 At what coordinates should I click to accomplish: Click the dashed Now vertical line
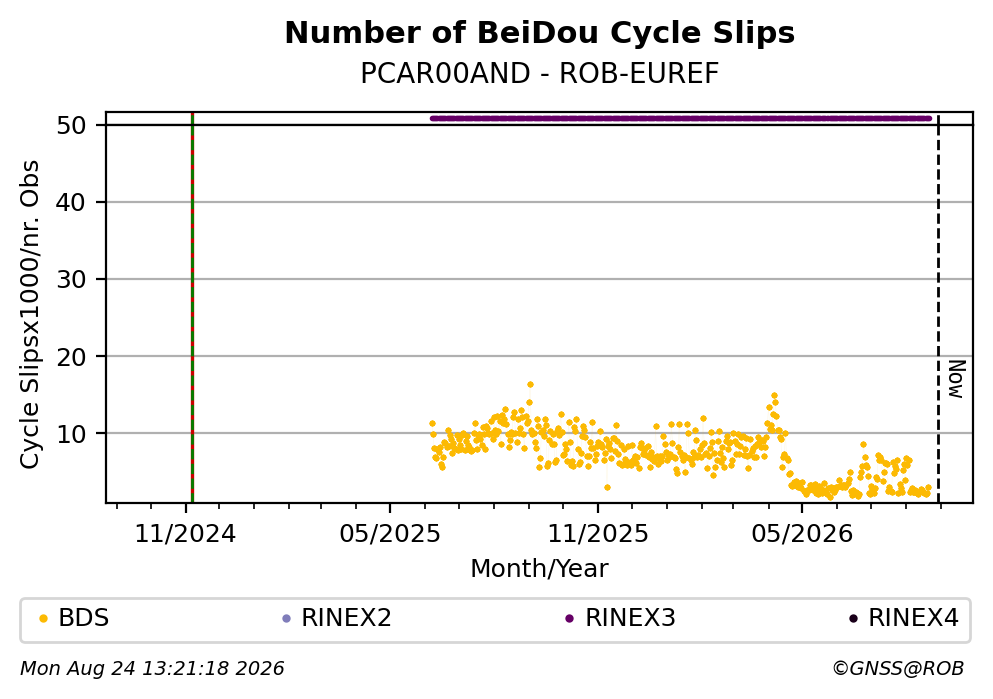coord(938,308)
